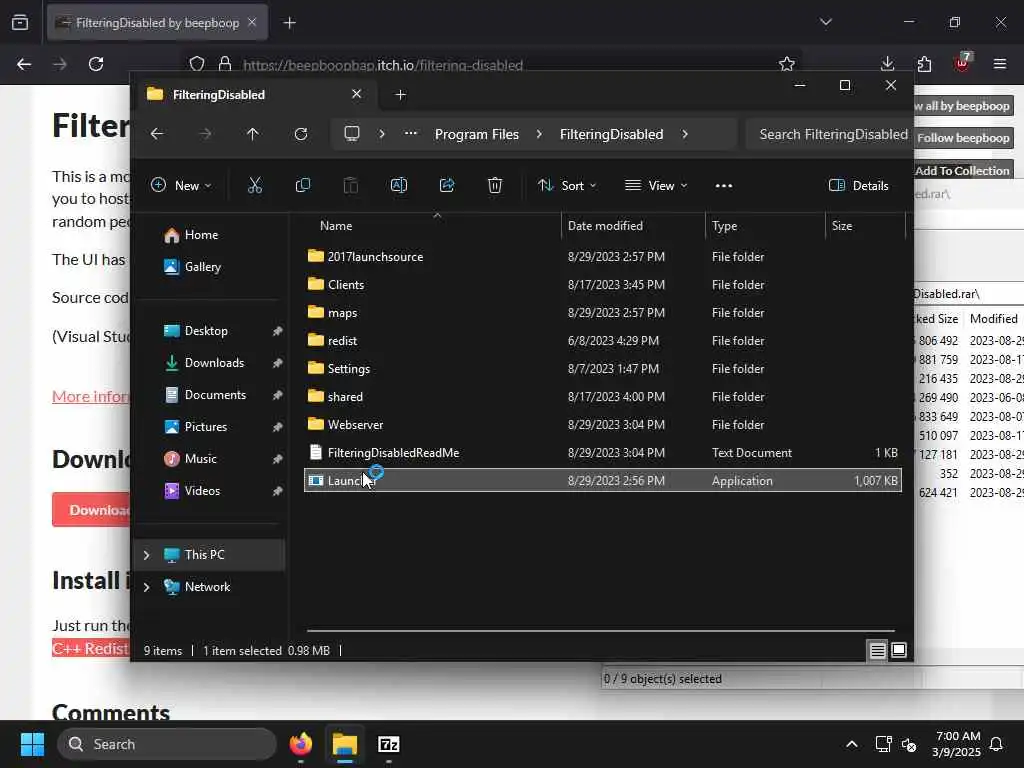Click the taskbar Search box

(167, 744)
